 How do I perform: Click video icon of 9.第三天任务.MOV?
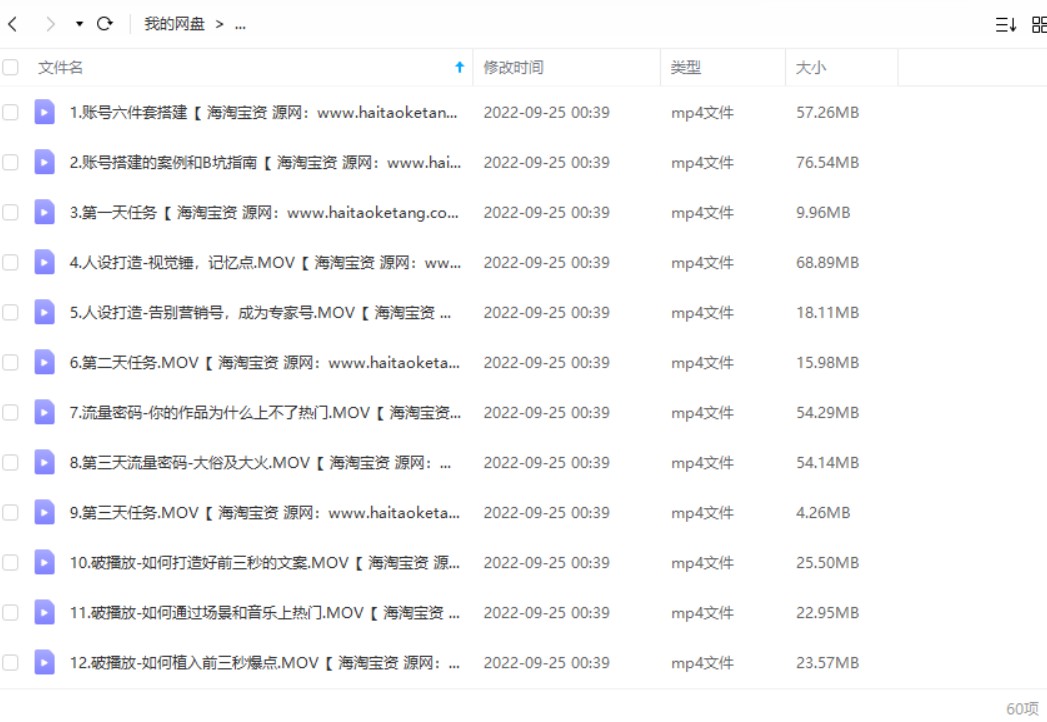pyautogui.click(x=44, y=513)
